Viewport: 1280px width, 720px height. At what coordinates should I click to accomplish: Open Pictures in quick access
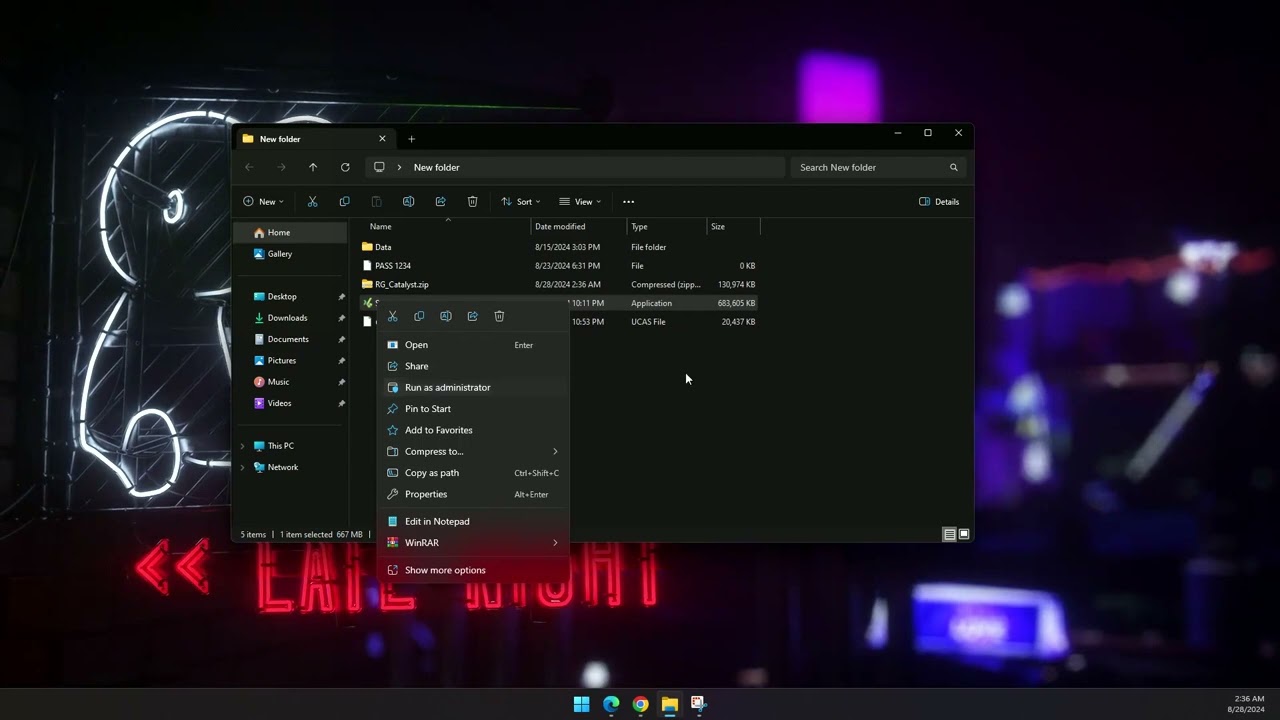pyautogui.click(x=291, y=361)
